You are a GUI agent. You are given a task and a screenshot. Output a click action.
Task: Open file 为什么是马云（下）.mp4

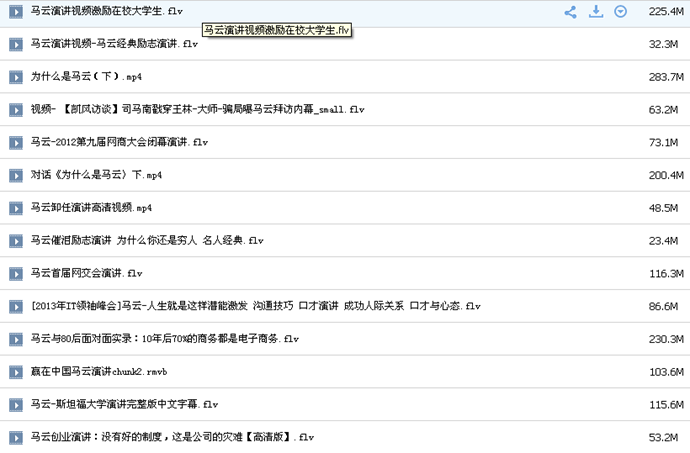86,77
